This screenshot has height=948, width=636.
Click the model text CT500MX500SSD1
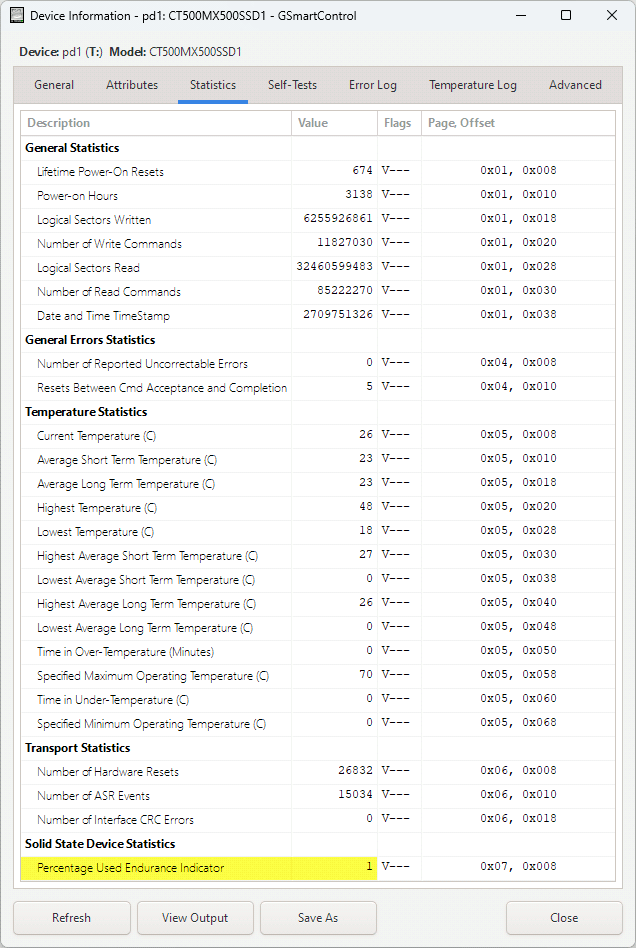pos(195,52)
